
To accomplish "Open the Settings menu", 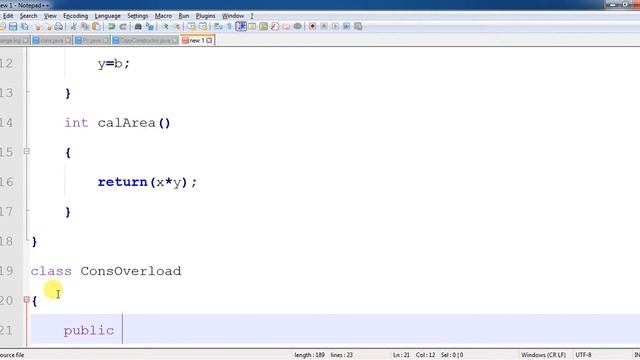I will pyautogui.click(x=138, y=16).
